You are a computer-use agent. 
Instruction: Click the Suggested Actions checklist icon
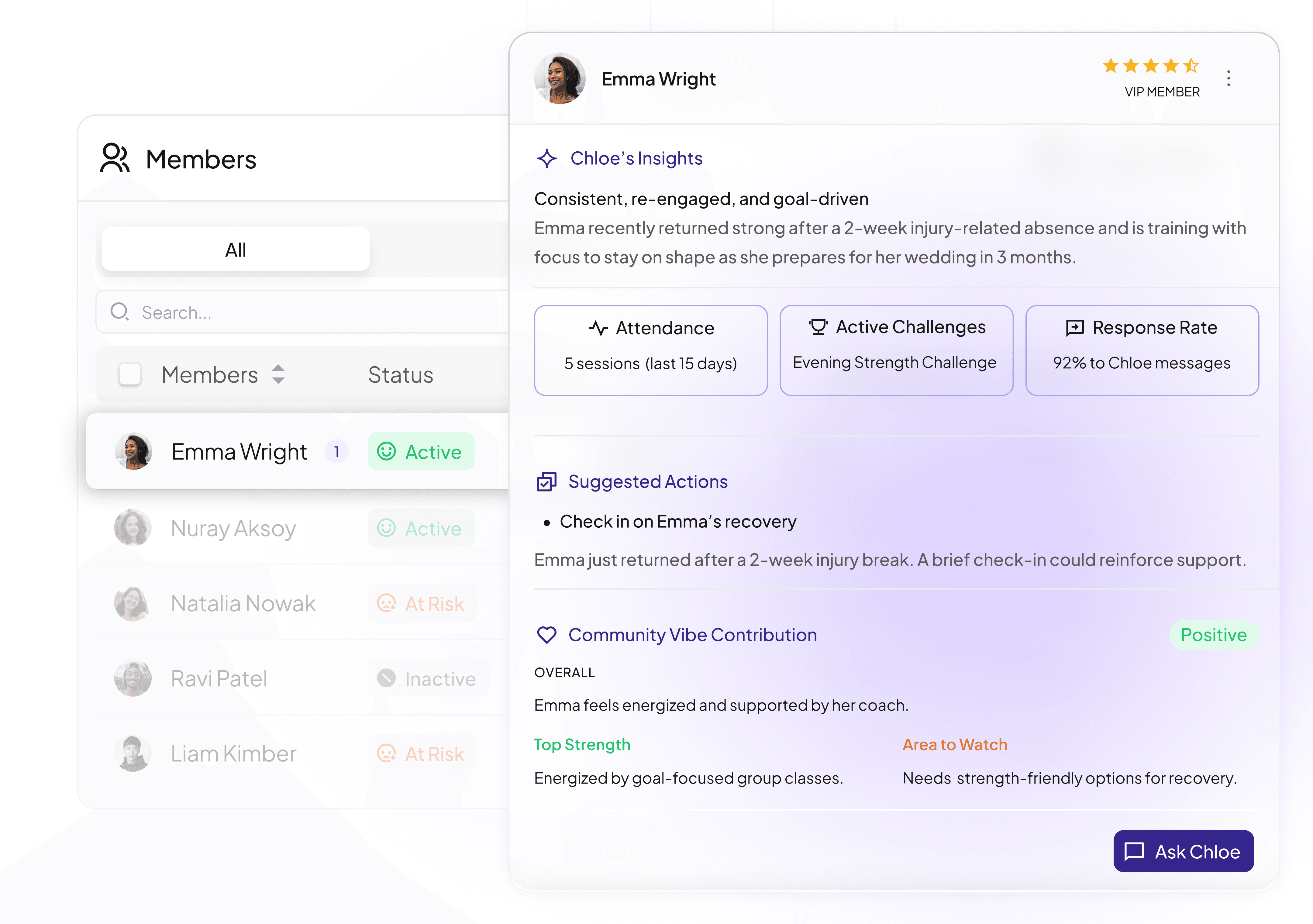coord(547,482)
